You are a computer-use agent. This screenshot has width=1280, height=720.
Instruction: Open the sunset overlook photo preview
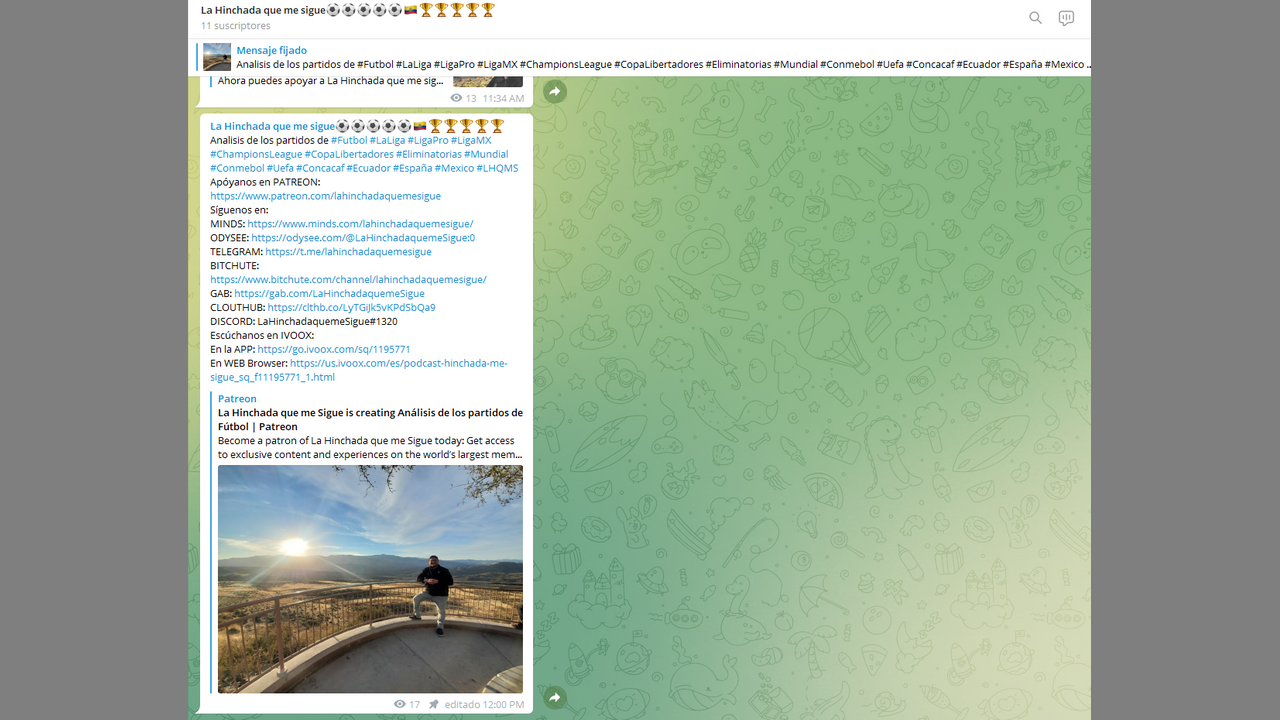click(370, 578)
